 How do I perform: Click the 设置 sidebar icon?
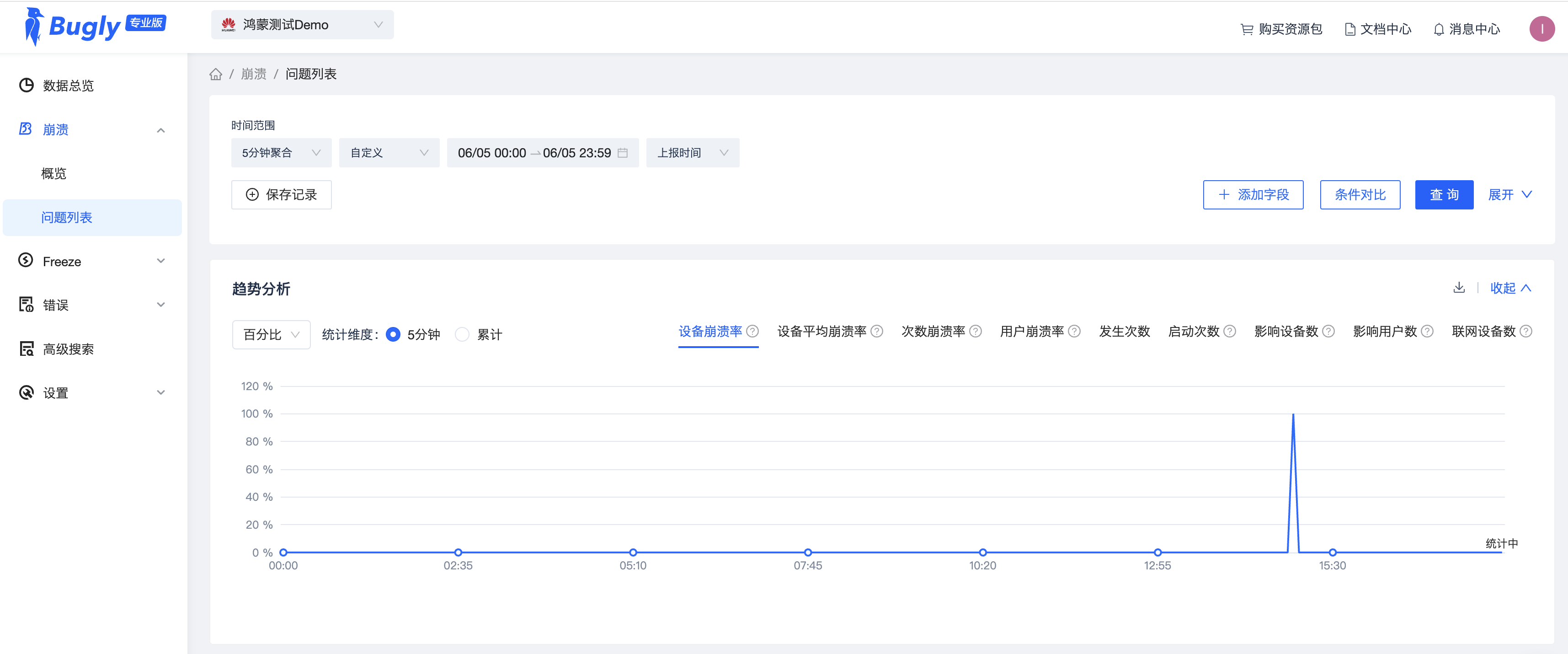coord(26,392)
